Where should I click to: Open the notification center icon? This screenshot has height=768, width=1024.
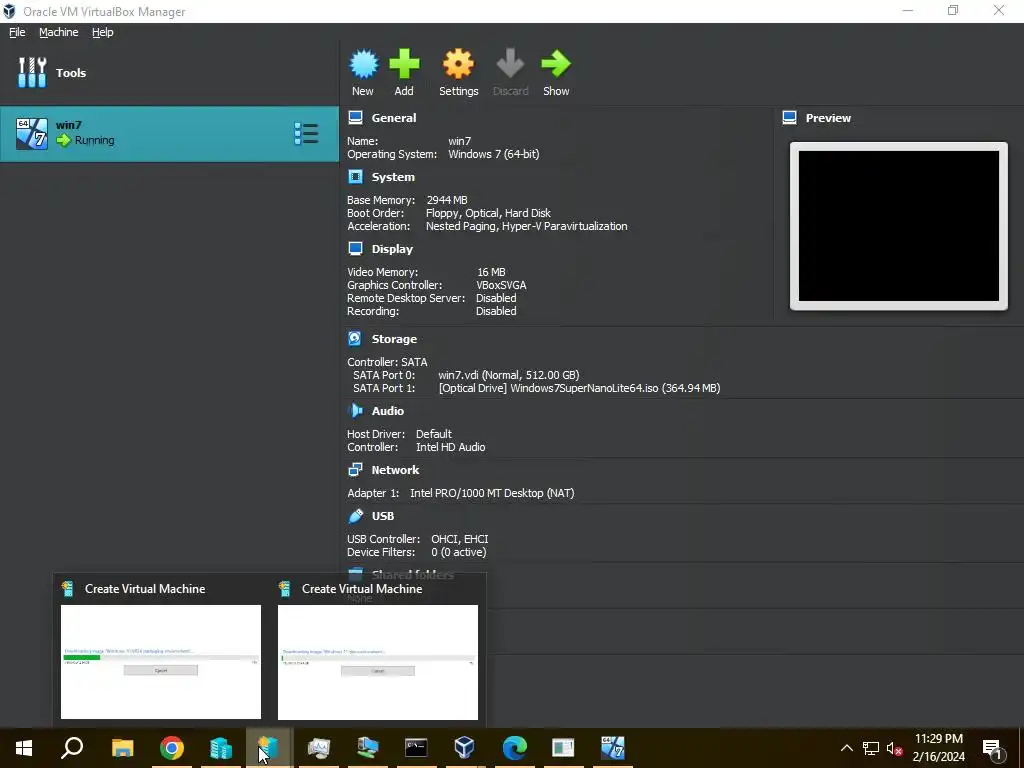(x=993, y=749)
